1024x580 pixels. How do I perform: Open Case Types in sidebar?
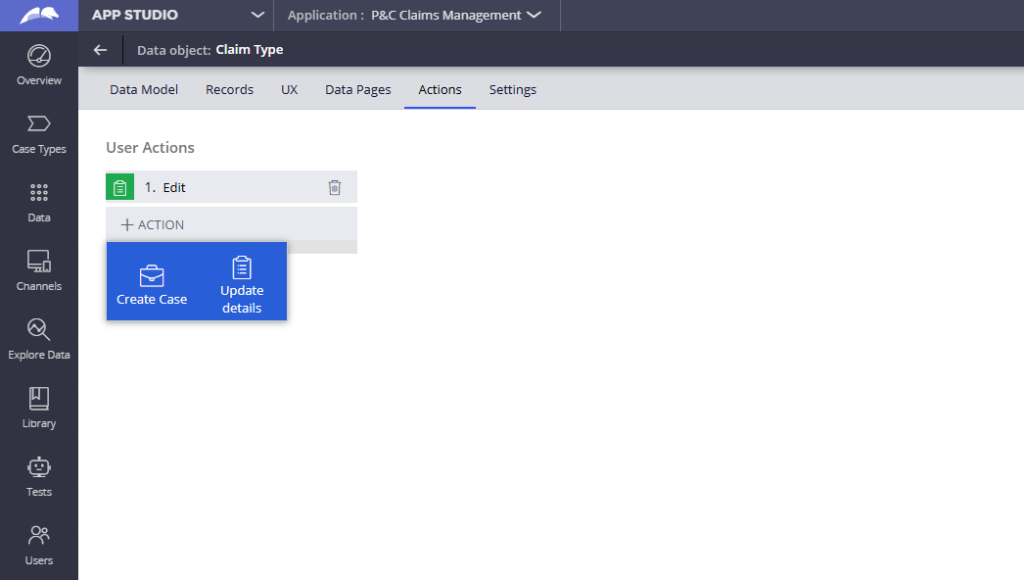click(x=39, y=135)
